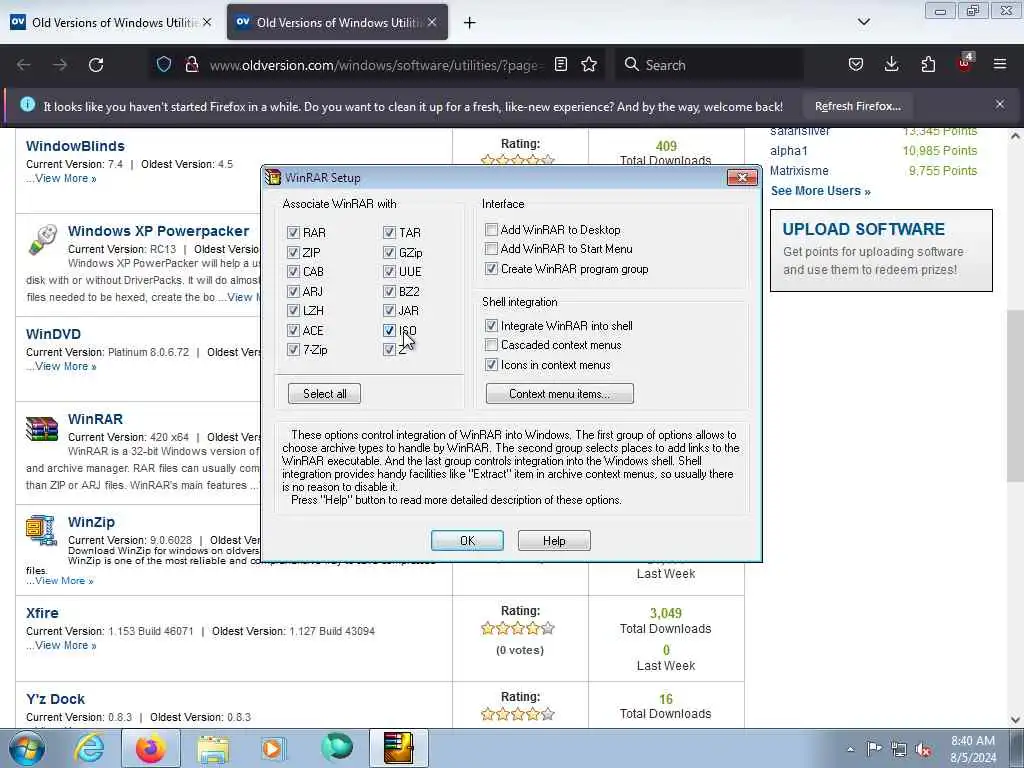Image resolution: width=1024 pixels, height=768 pixels.
Task: Click the page vertical scrollbar thumb
Action: (x=1014, y=395)
